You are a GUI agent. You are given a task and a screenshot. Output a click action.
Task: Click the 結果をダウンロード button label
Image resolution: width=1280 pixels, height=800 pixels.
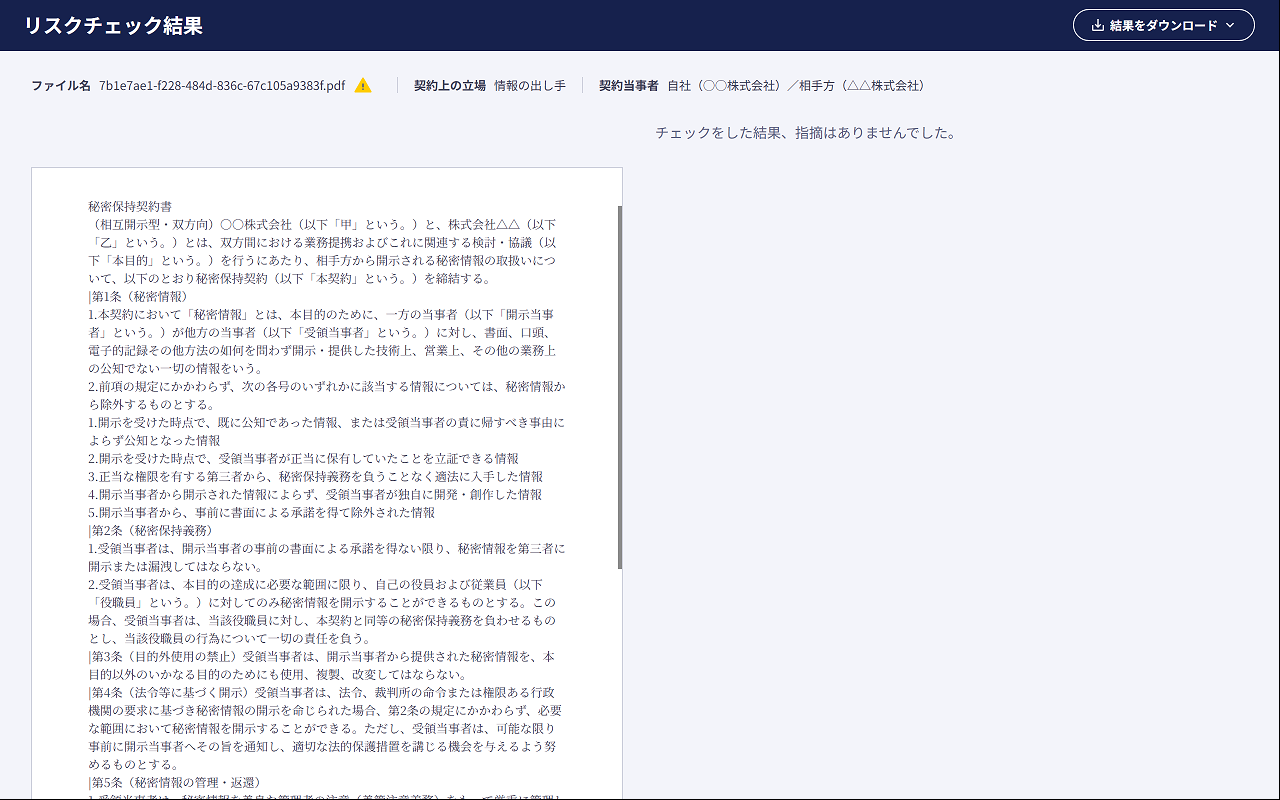click(x=1164, y=25)
